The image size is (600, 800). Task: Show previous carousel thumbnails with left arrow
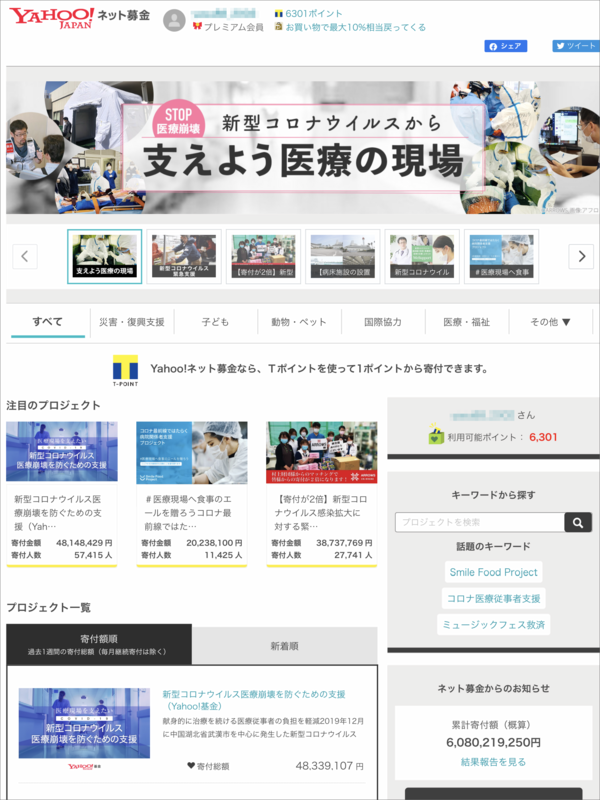25,256
